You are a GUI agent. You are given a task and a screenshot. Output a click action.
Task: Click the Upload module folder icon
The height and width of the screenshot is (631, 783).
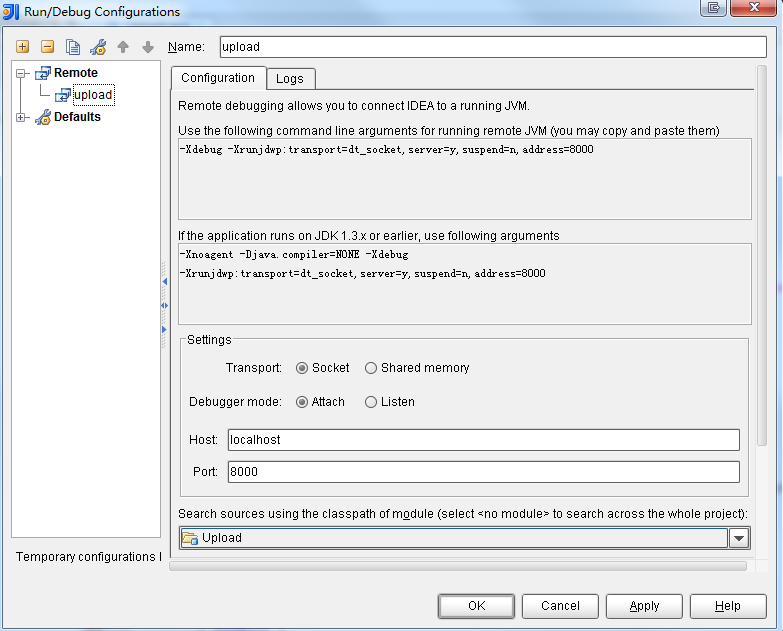pyautogui.click(x=190, y=538)
